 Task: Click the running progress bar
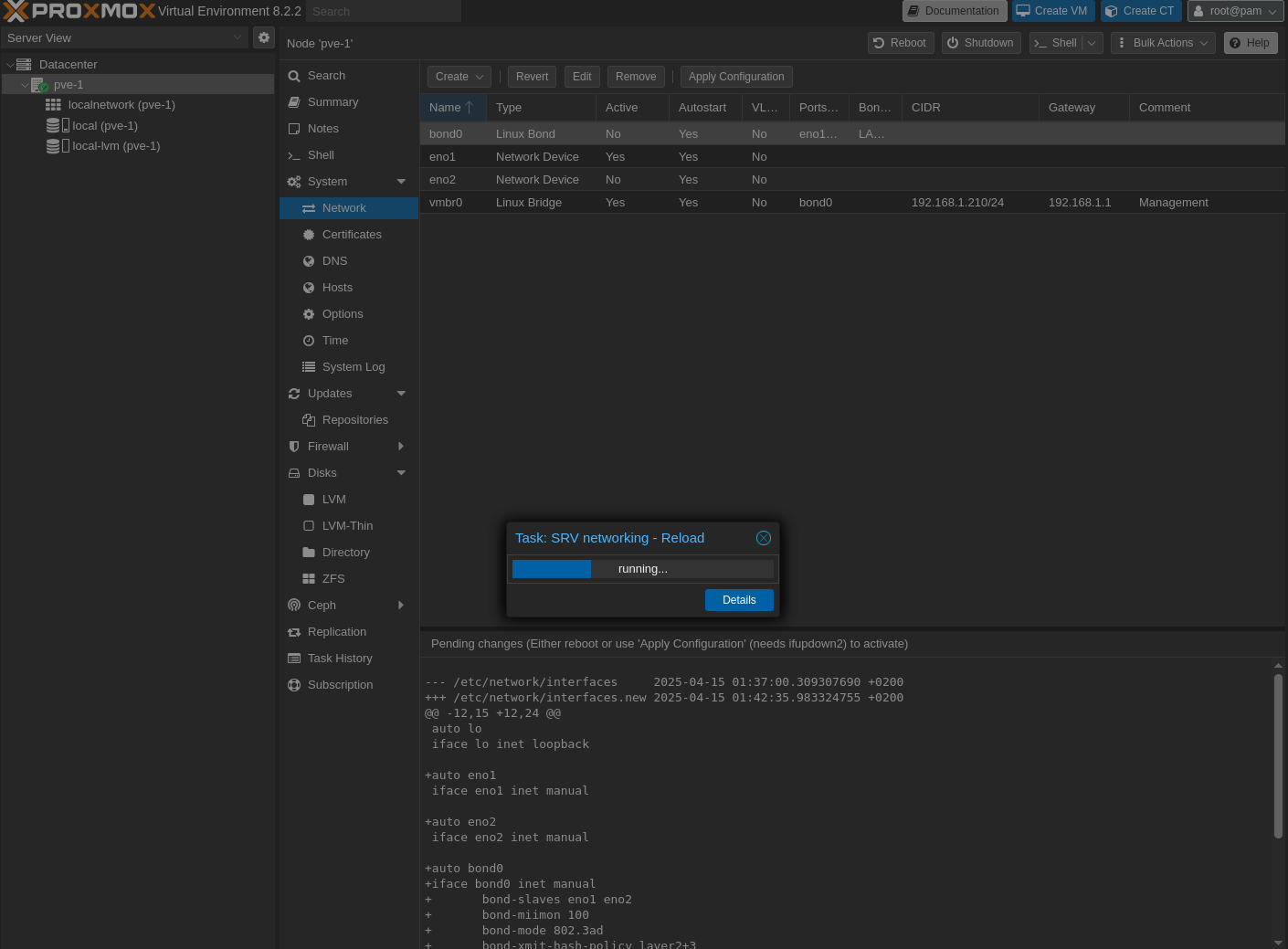point(642,569)
